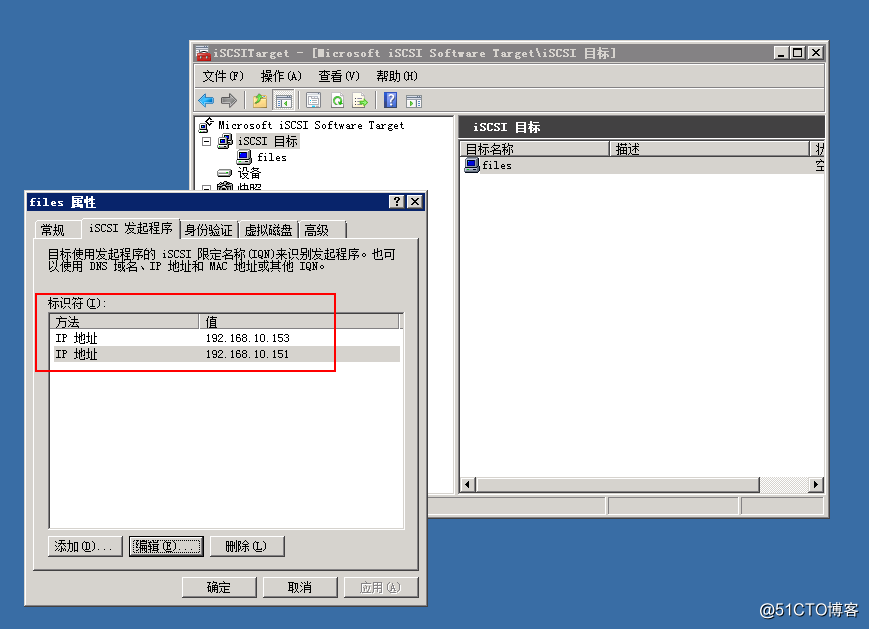
Task: Close the iSCSITarget window
Action: (x=816, y=53)
